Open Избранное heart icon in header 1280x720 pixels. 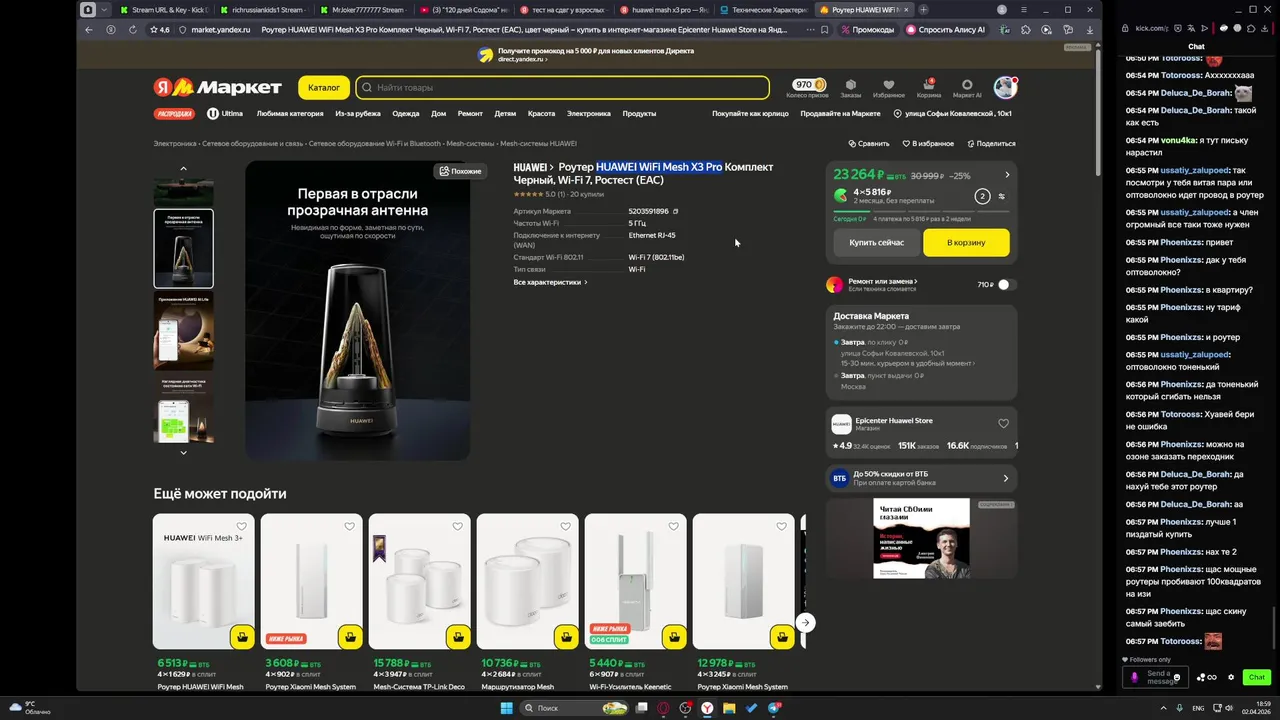click(x=888, y=88)
